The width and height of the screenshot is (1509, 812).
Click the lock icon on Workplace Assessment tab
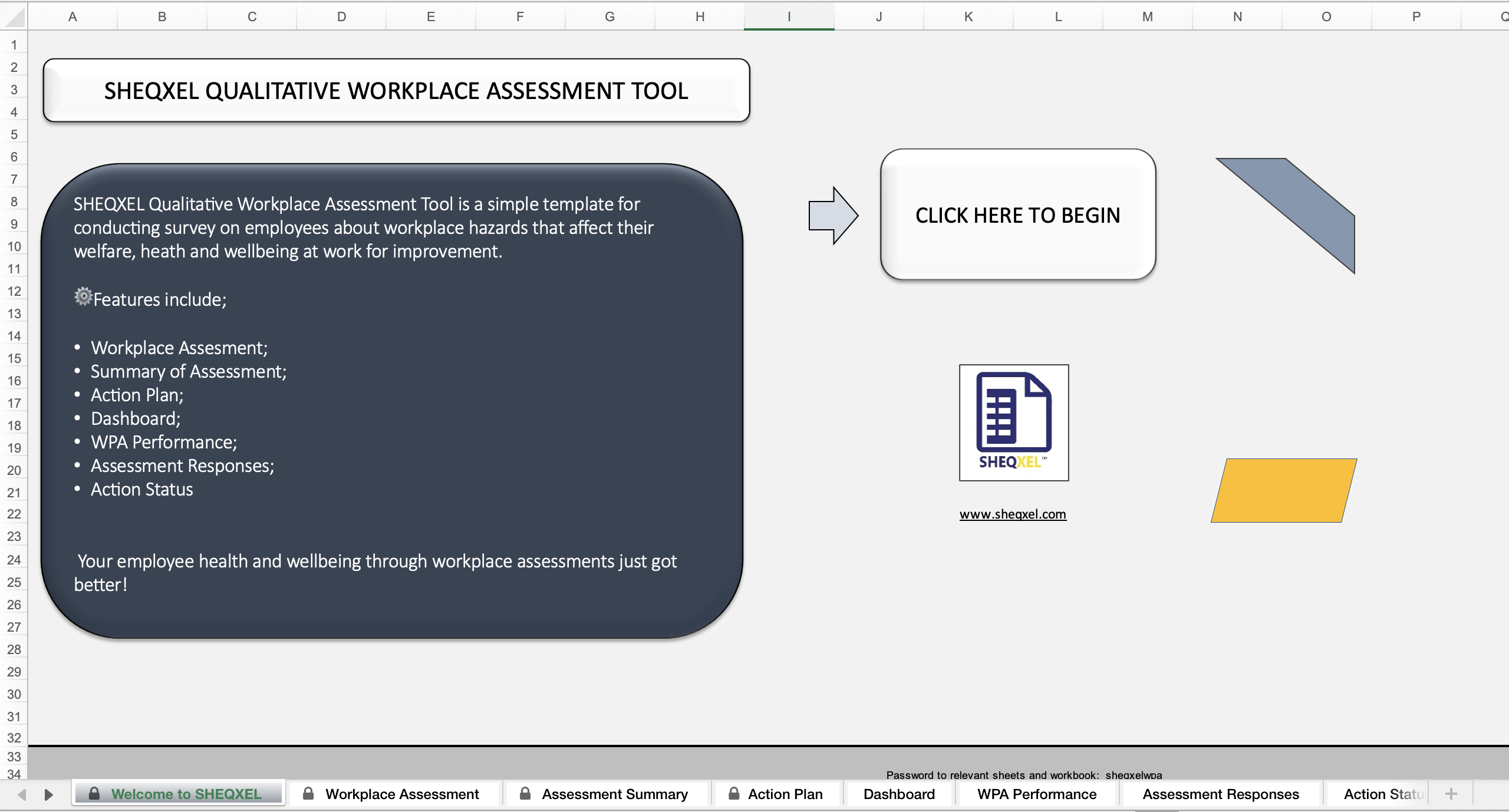308,794
